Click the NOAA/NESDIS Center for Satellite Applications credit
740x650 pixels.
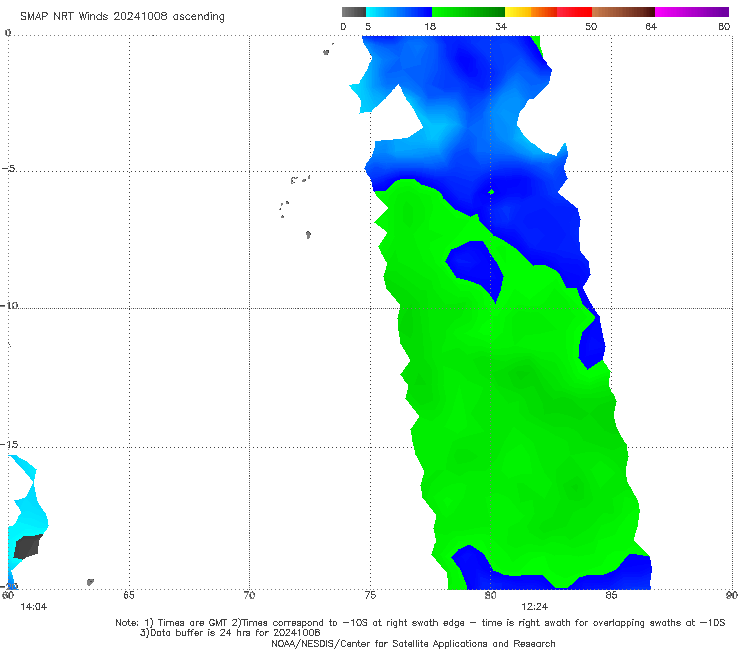413,643
